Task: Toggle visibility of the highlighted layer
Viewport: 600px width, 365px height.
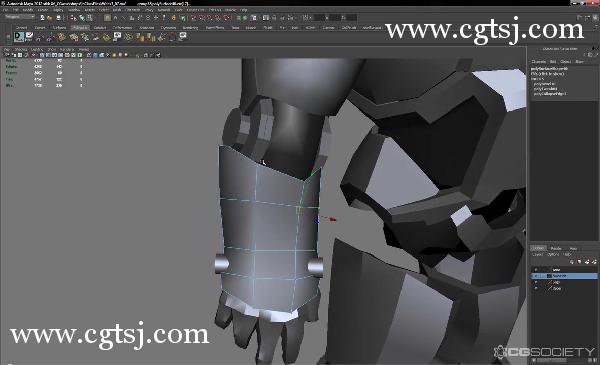Action: tap(536, 275)
